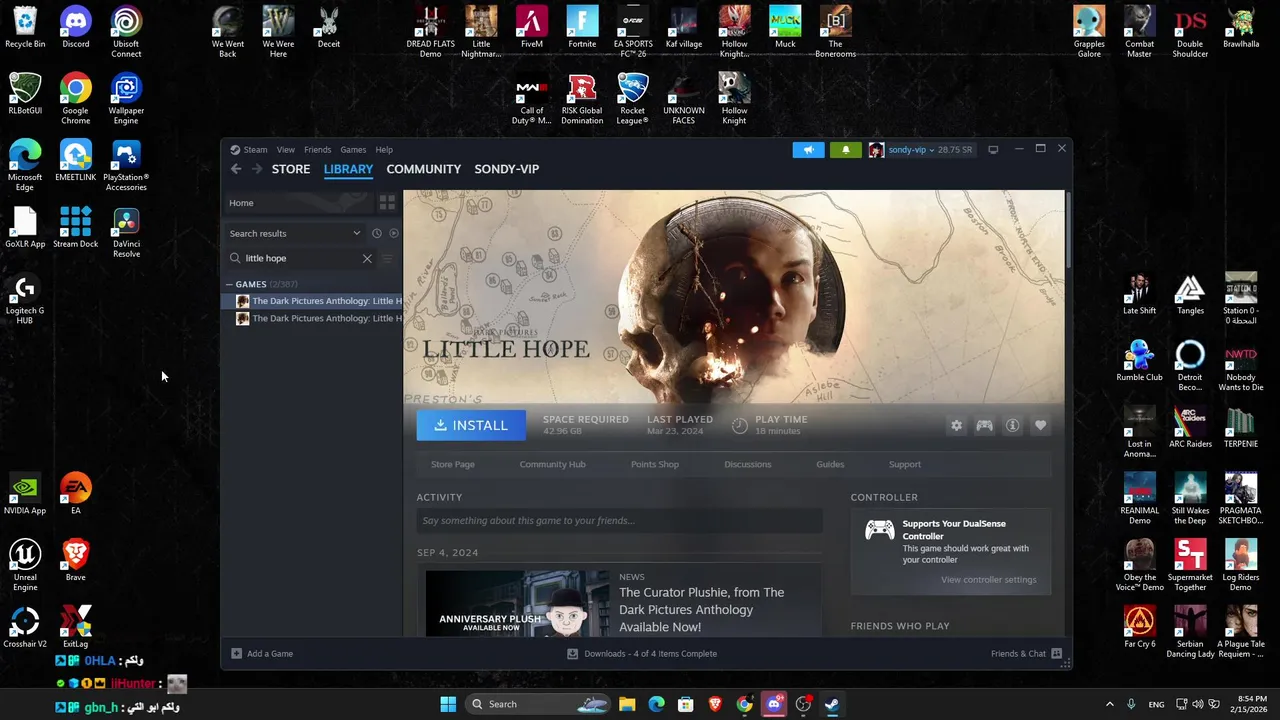
Task: Select first Dark Pictures Anthology list entry
Action: point(314,301)
